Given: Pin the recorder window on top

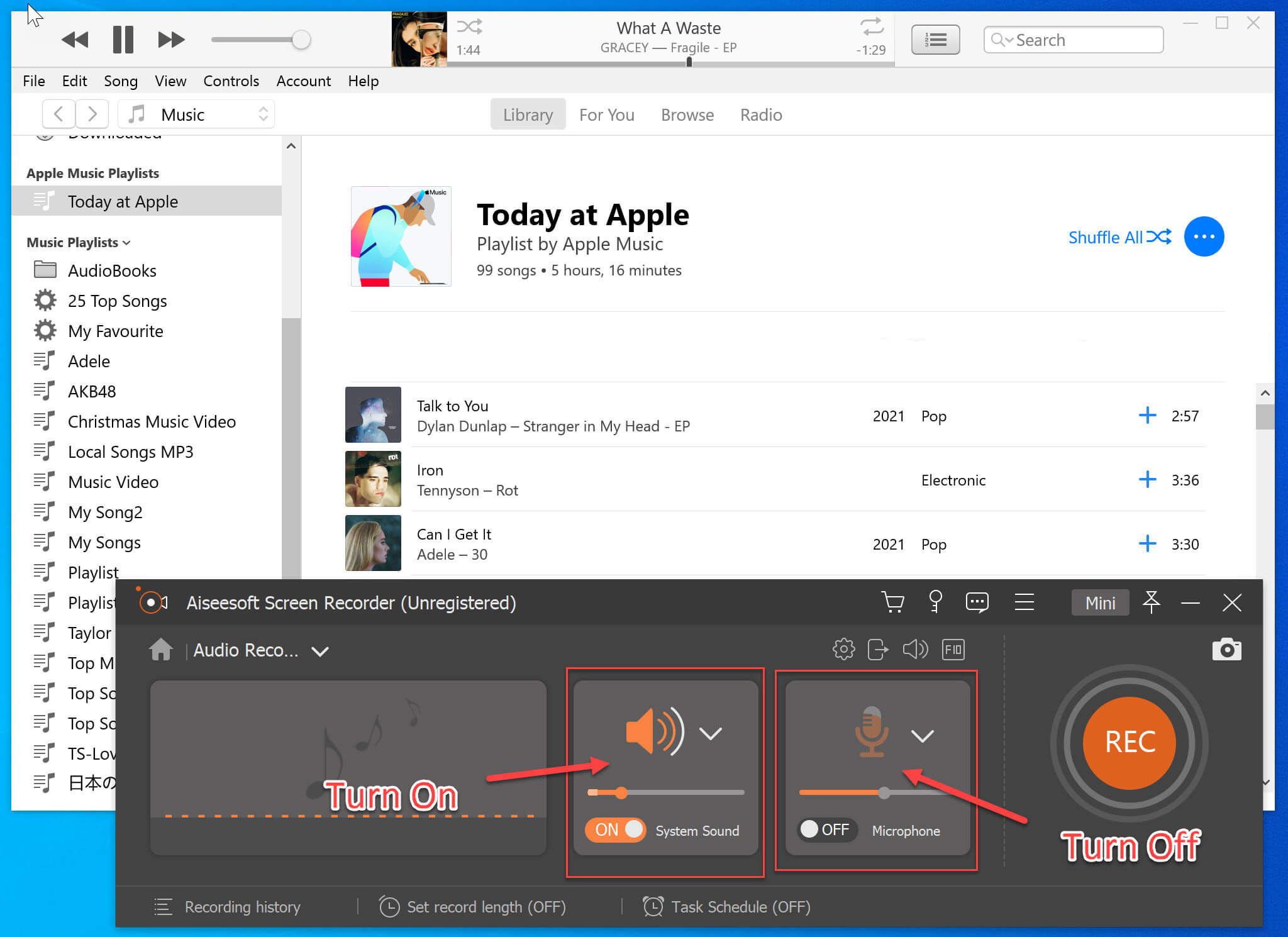Looking at the screenshot, I should [1151, 602].
